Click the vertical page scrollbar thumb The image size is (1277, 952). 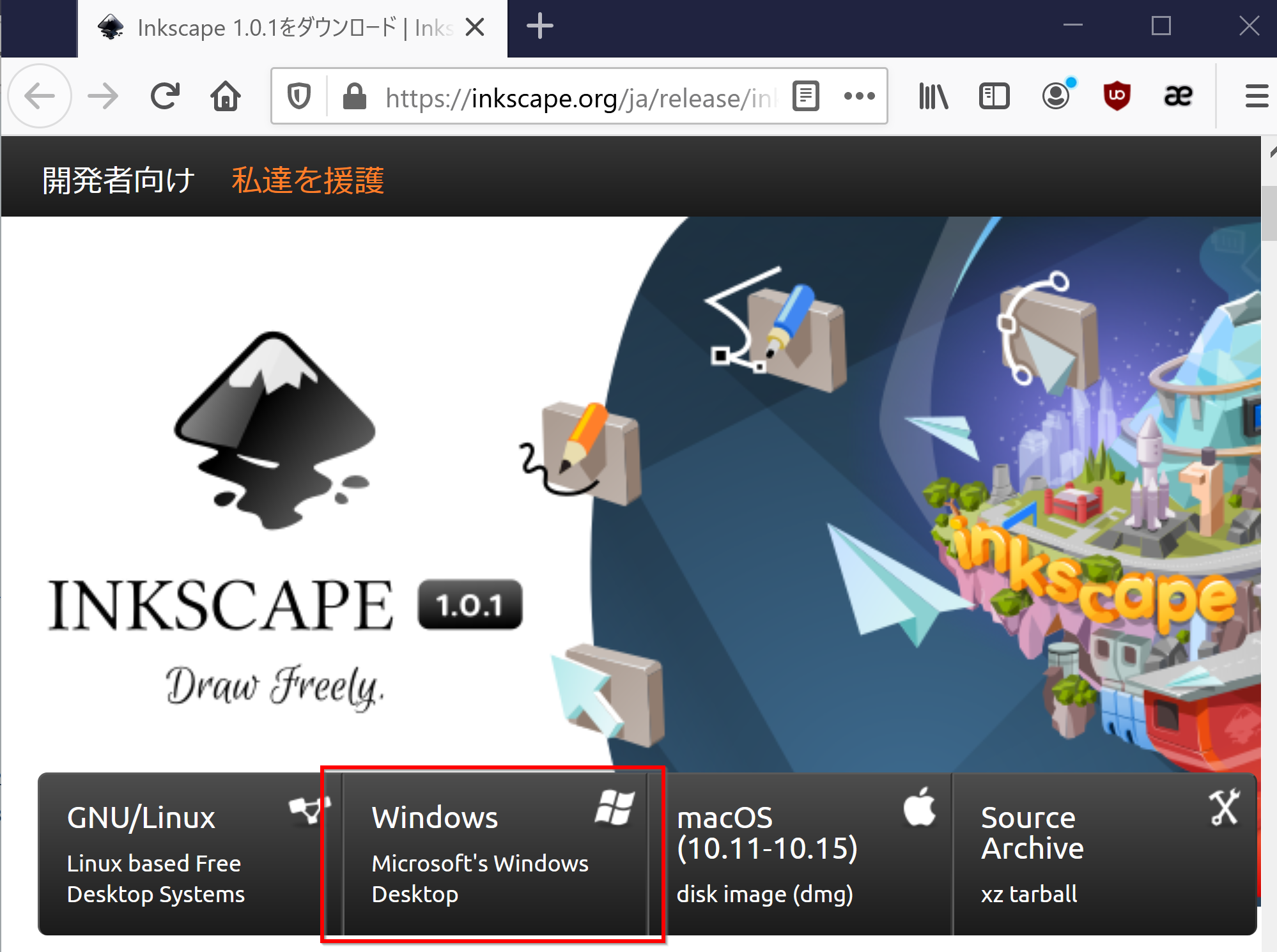(x=1269, y=214)
